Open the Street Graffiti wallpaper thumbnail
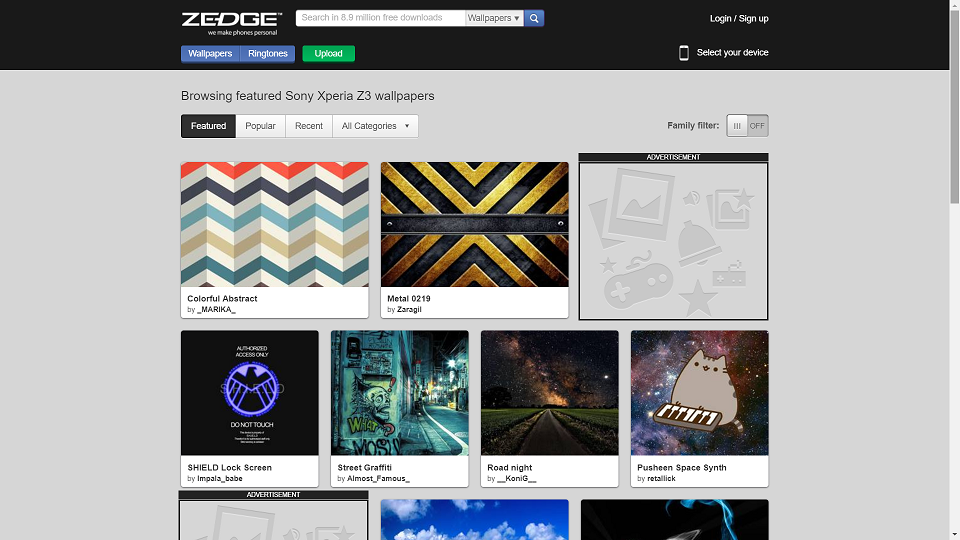 tap(400, 393)
